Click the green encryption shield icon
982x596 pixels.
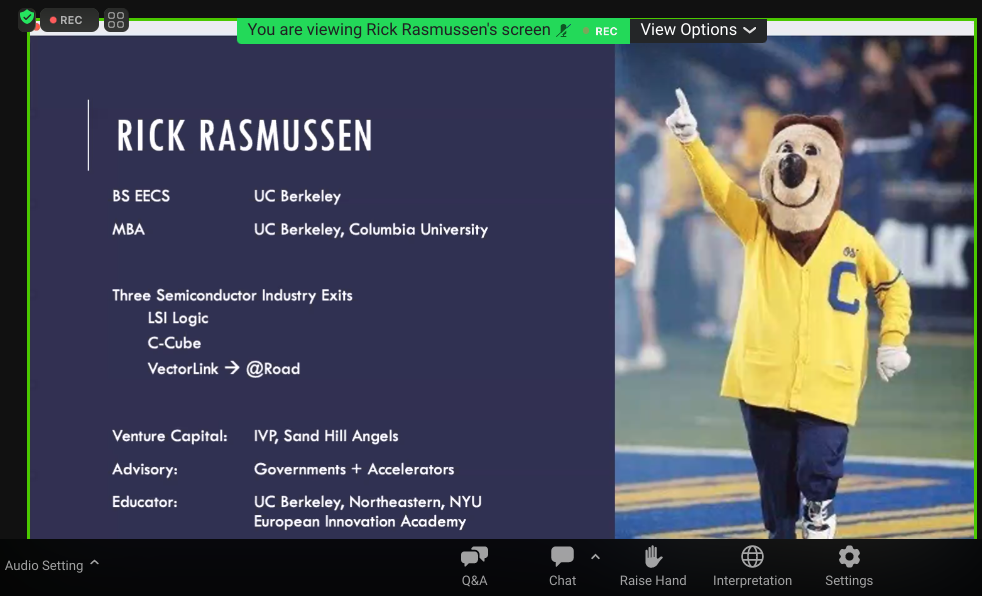tap(27, 18)
